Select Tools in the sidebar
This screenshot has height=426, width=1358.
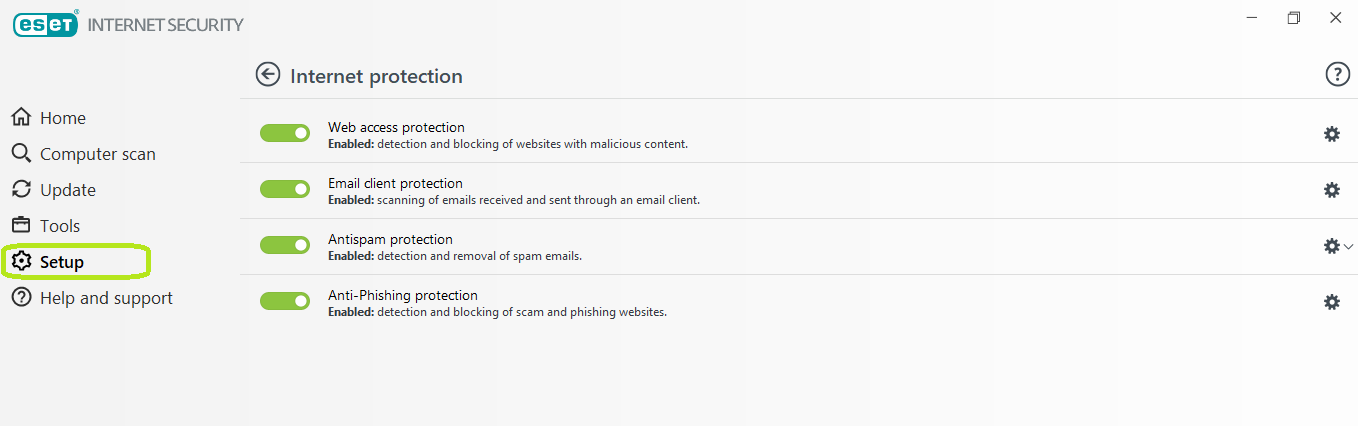59,226
